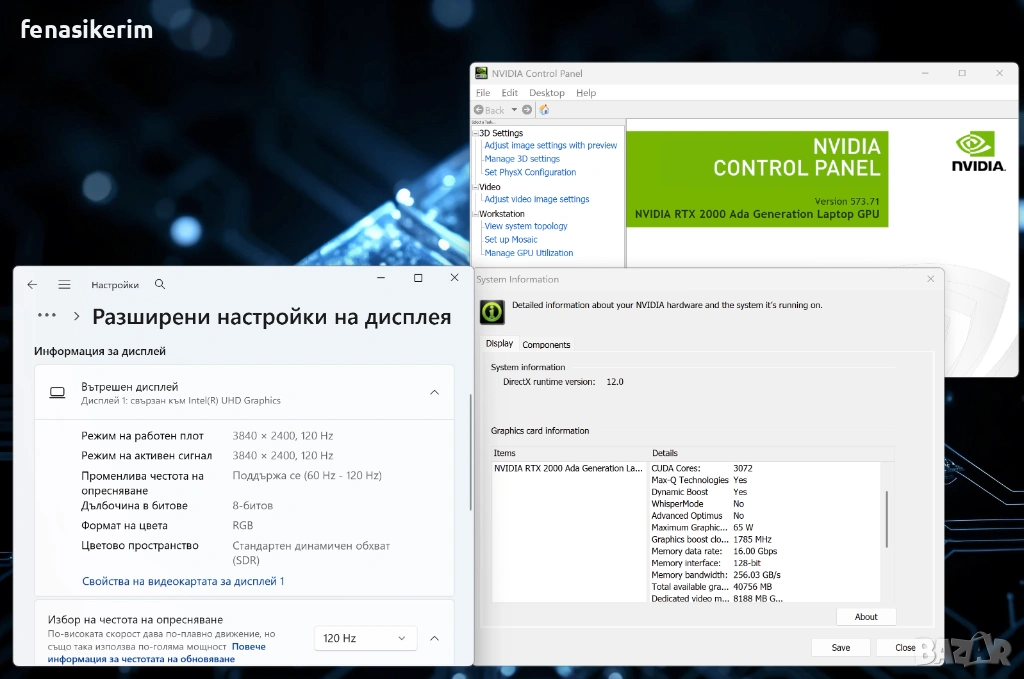Viewport: 1024px width, 679px height.
Task: Switch to the Components tab
Action: coord(546,345)
